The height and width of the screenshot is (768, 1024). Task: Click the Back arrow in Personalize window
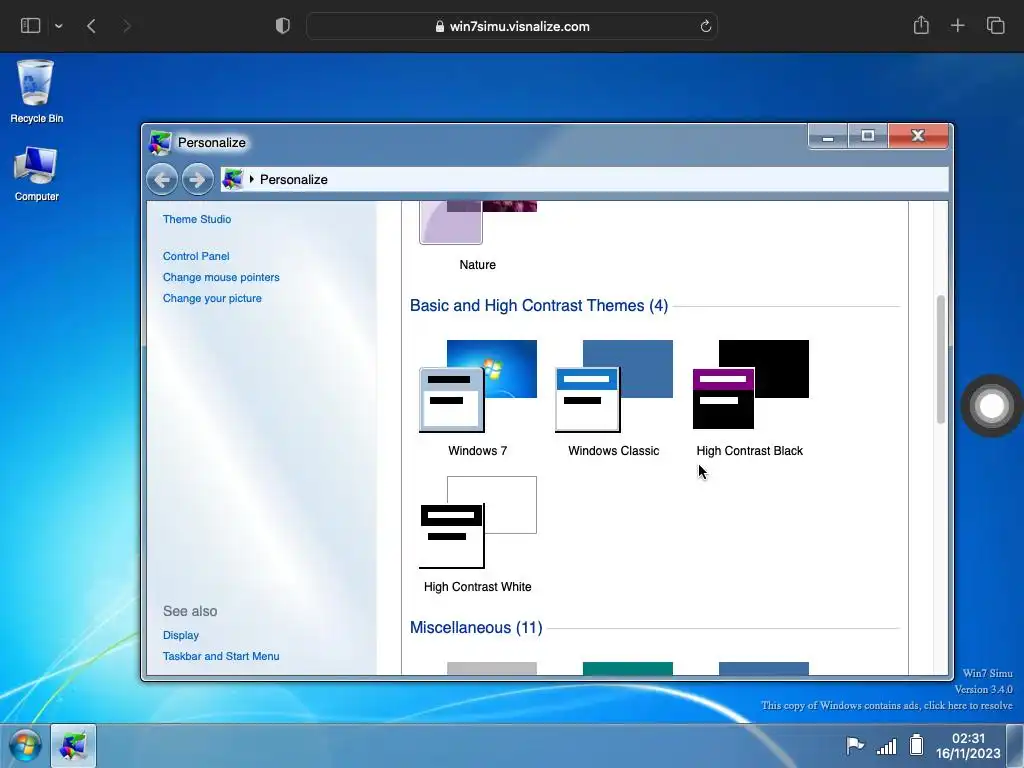click(162, 179)
